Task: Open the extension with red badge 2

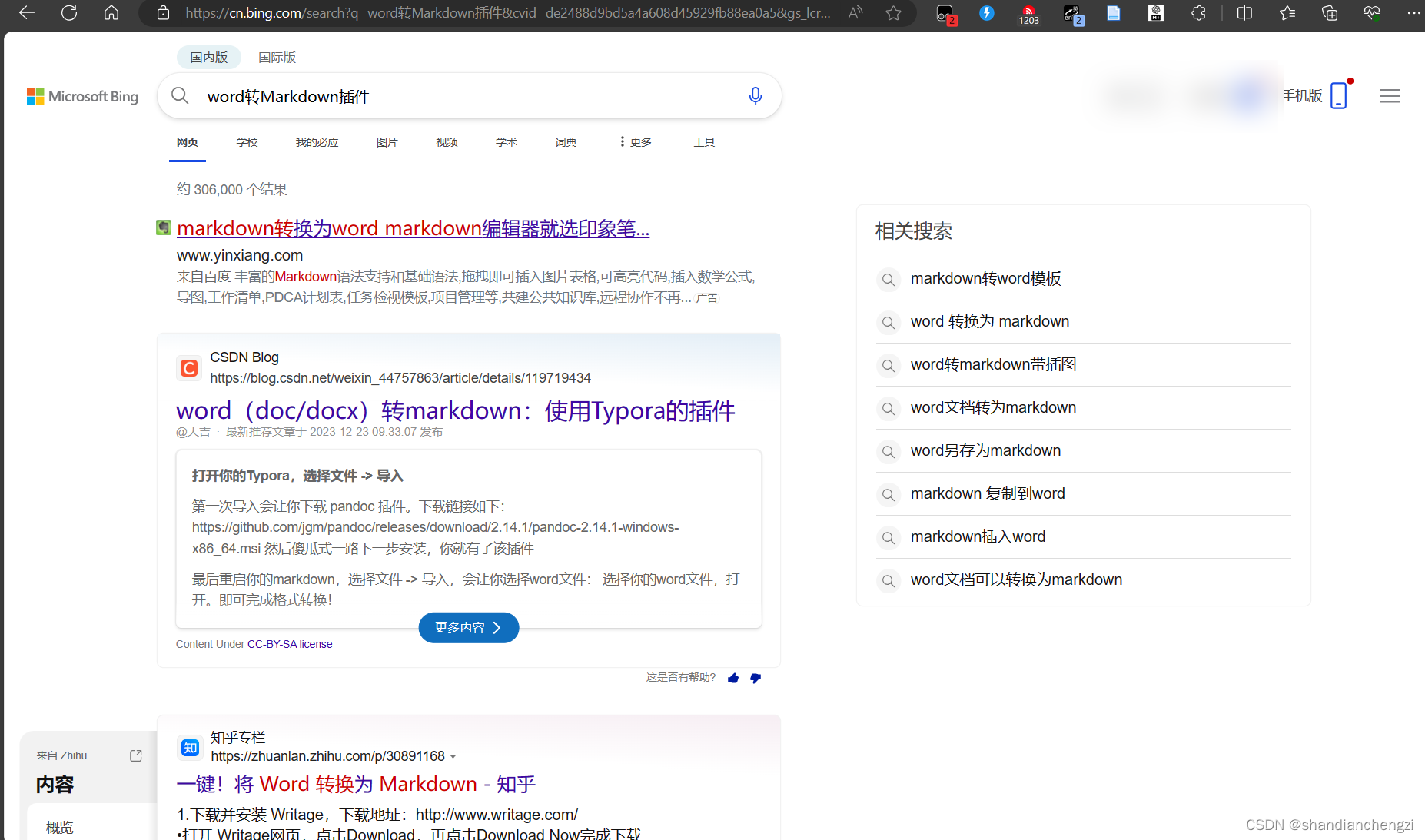Action: click(945, 14)
